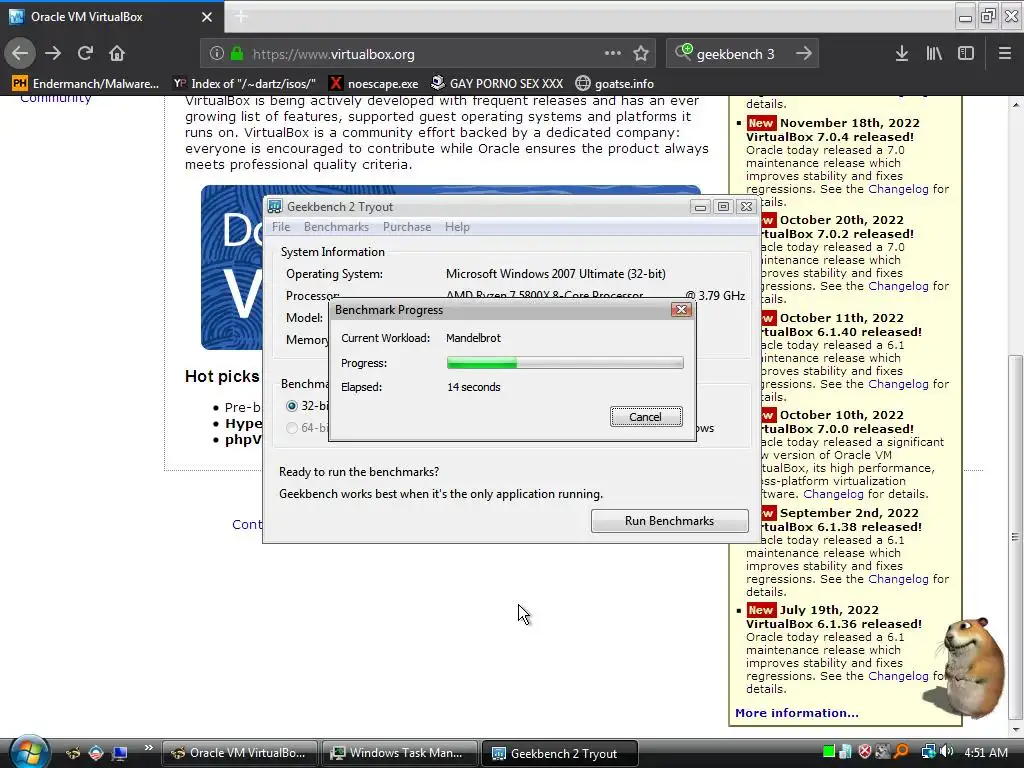Open Geekbench Benchmarks menu

coord(336,227)
